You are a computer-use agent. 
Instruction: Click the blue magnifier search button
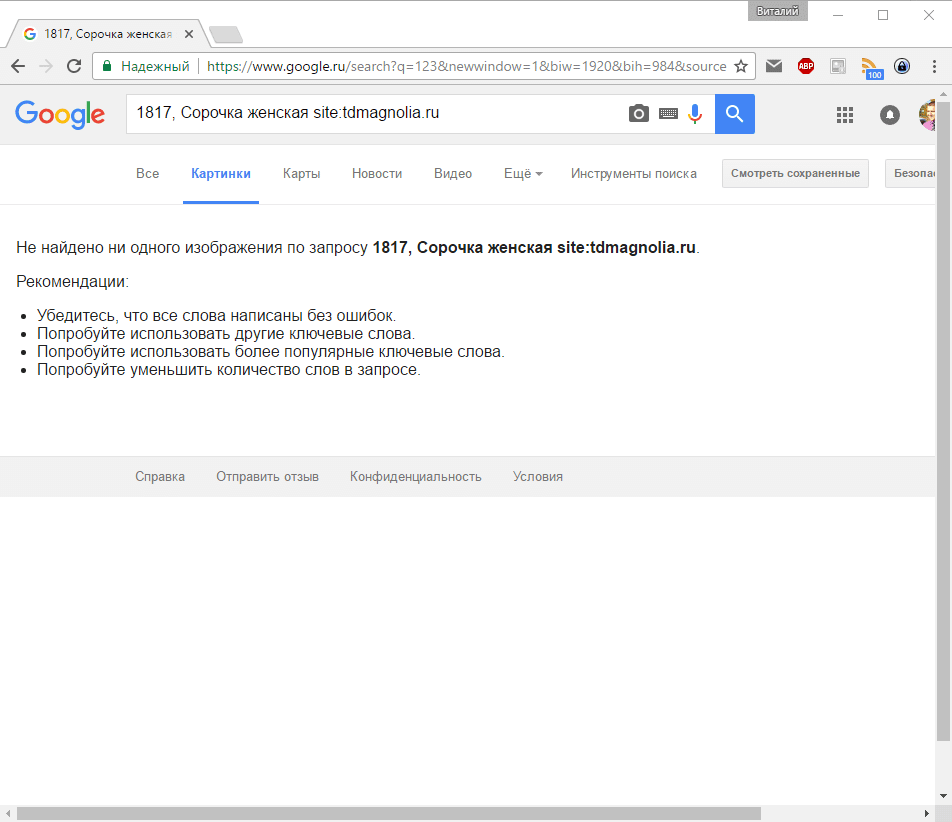735,114
